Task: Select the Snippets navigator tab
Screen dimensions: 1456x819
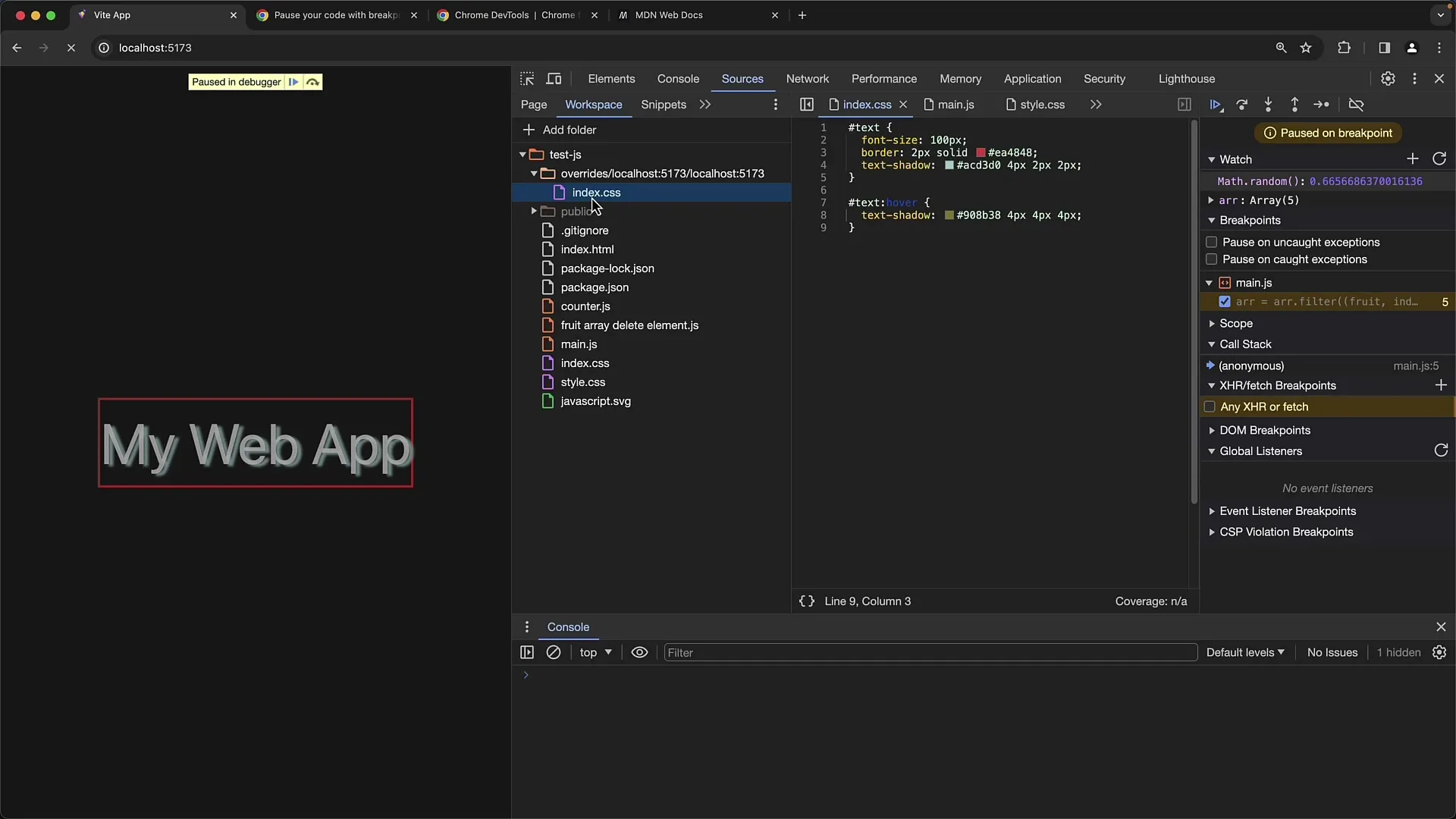Action: click(663, 105)
